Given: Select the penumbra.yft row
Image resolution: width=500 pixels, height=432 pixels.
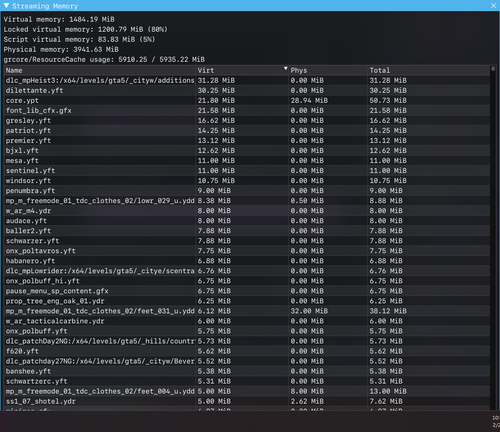Looking at the screenshot, I should pyautogui.click(x=247, y=191).
